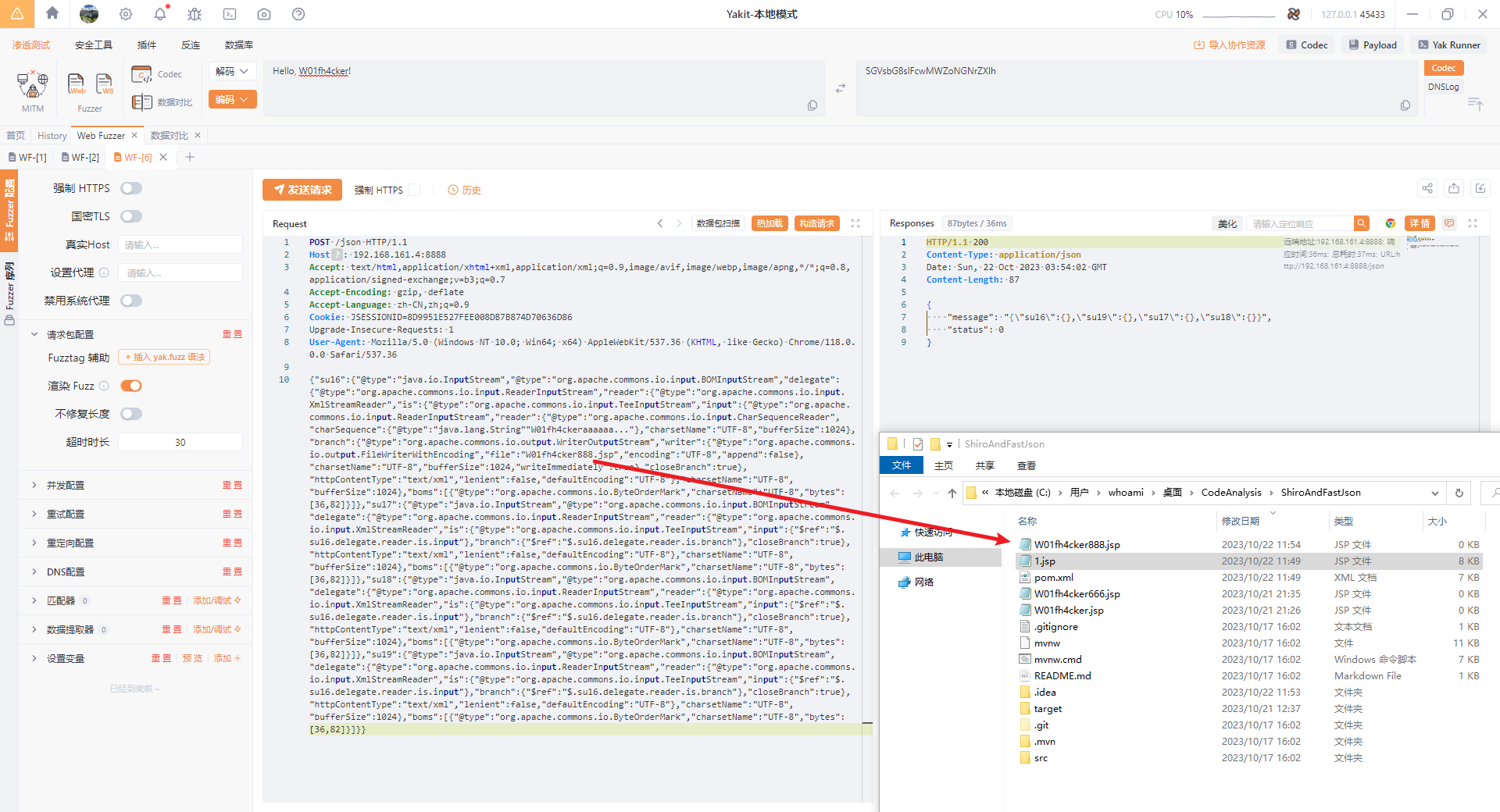Click the home icon in top bar
This screenshot has width=1500, height=812.
(x=52, y=13)
